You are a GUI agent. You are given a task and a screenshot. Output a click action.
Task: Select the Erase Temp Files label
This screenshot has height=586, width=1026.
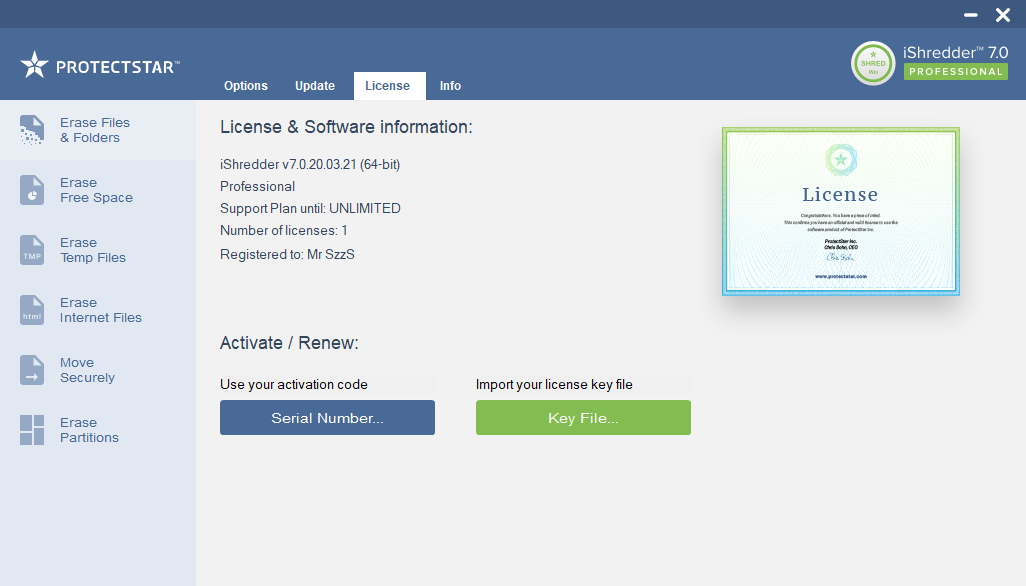[92, 250]
